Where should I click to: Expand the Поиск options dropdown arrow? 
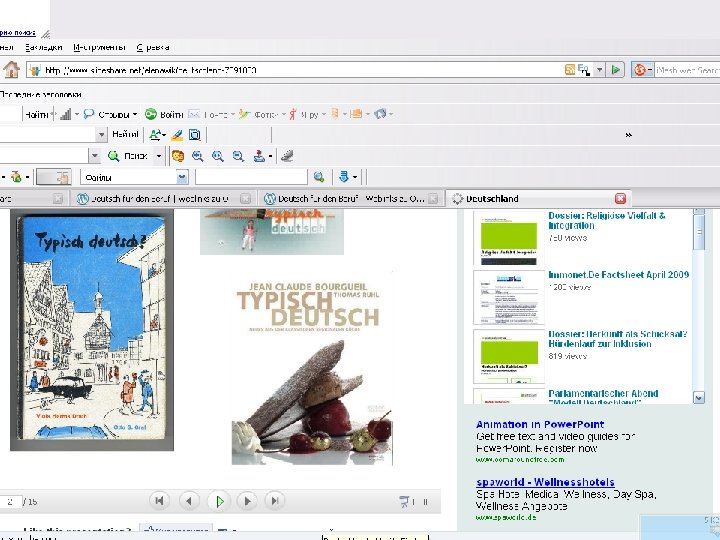pyautogui.click(x=158, y=156)
